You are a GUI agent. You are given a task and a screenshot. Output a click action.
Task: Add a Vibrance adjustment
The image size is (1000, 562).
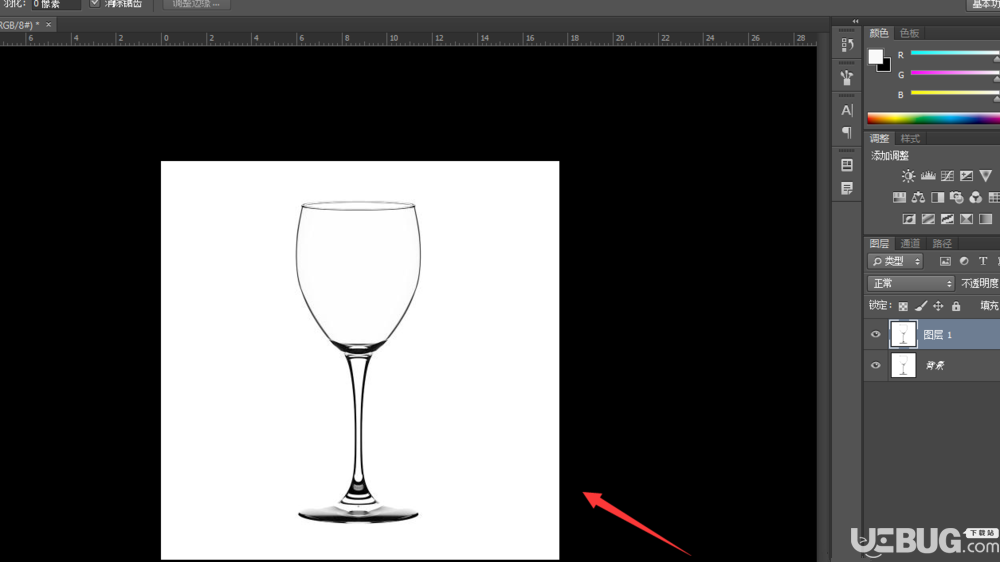[x=985, y=175]
